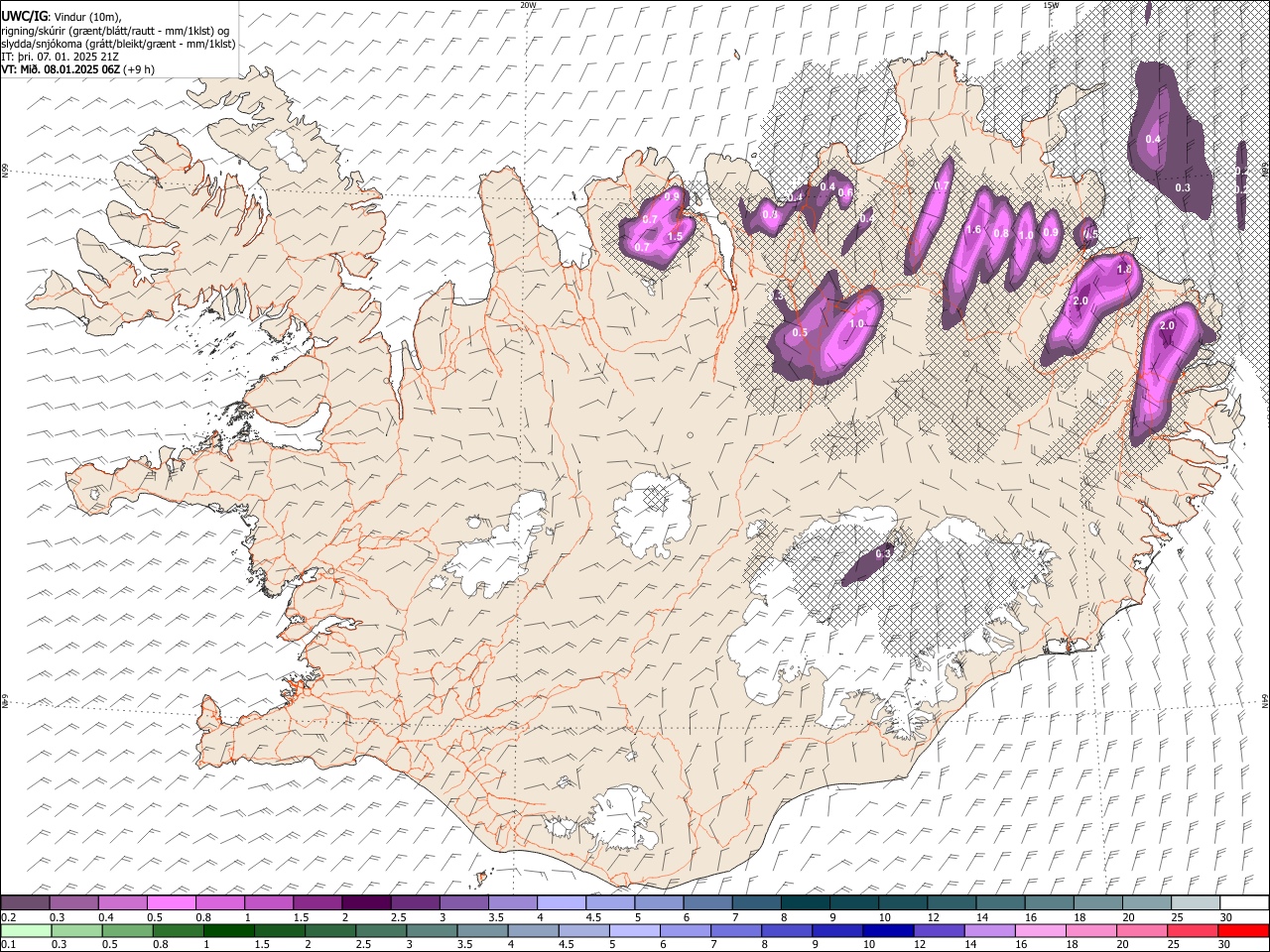Select bottom legend swatch for 30 (red)
The image size is (1270, 952).
coord(1244,930)
